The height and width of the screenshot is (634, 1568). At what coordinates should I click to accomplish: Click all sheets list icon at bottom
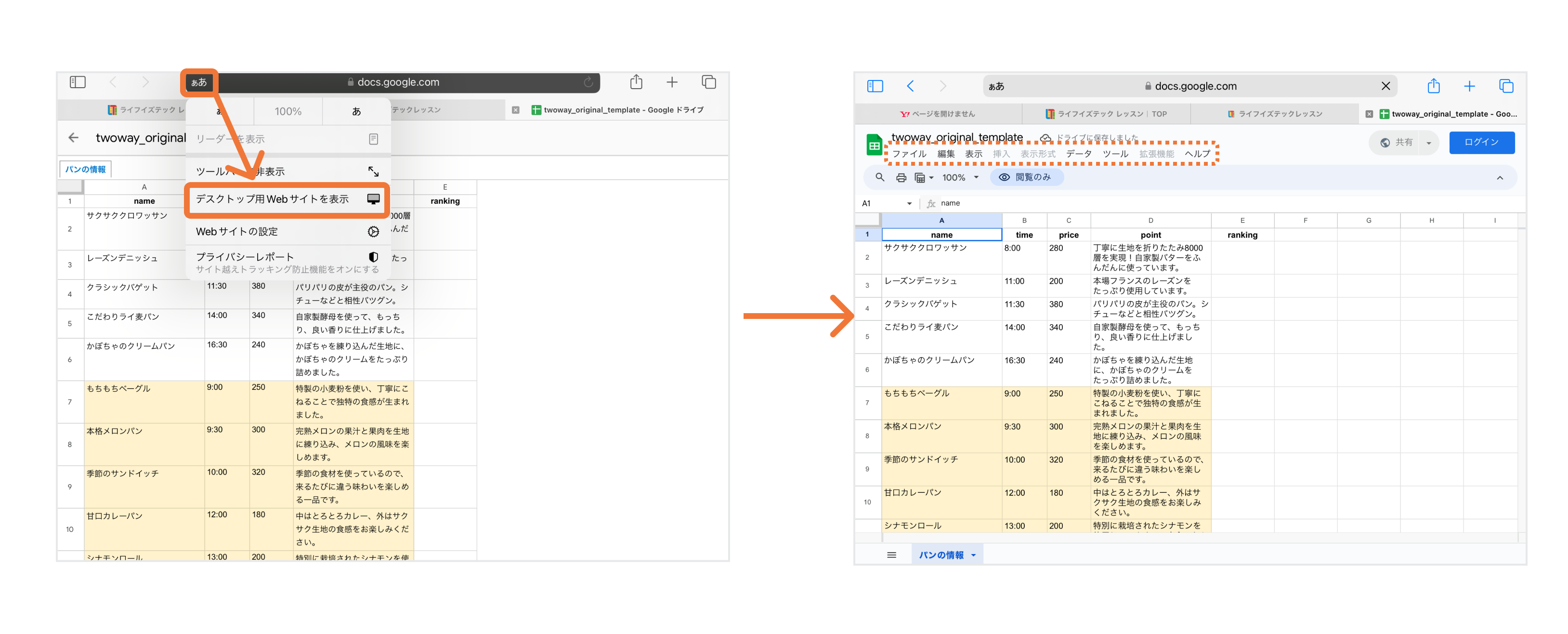pos(892,555)
